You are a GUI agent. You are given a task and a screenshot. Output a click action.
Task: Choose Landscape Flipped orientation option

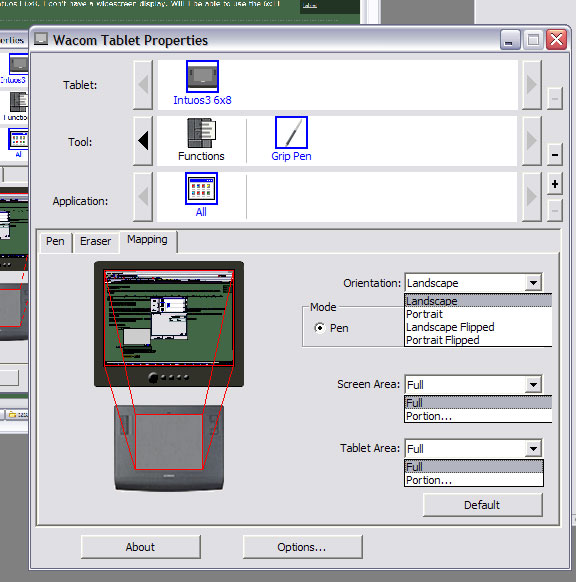pos(478,327)
